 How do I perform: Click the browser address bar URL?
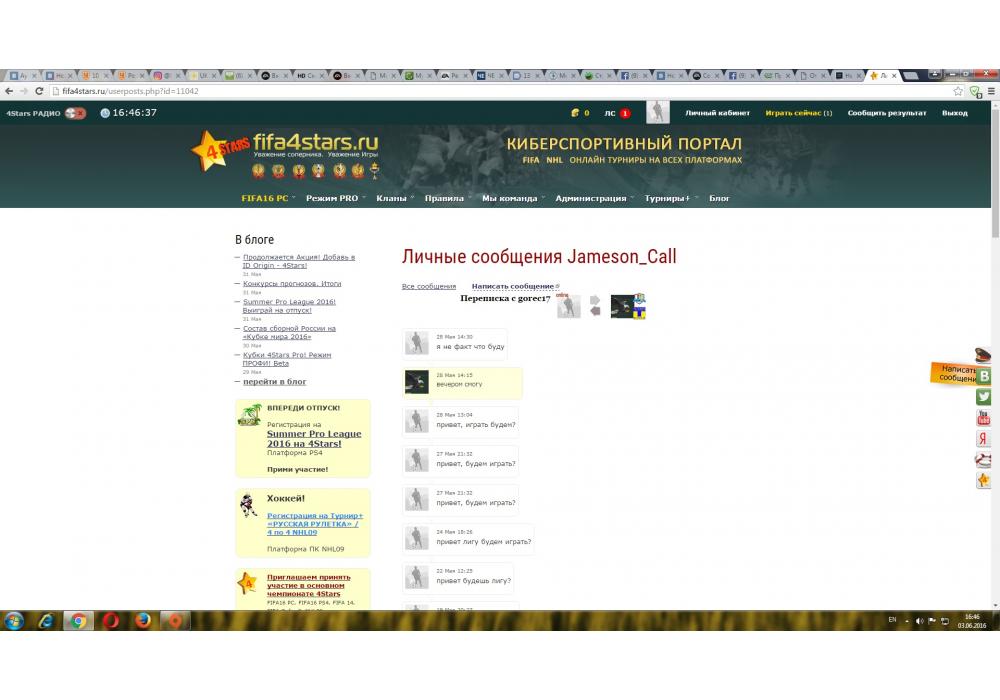coord(130,91)
